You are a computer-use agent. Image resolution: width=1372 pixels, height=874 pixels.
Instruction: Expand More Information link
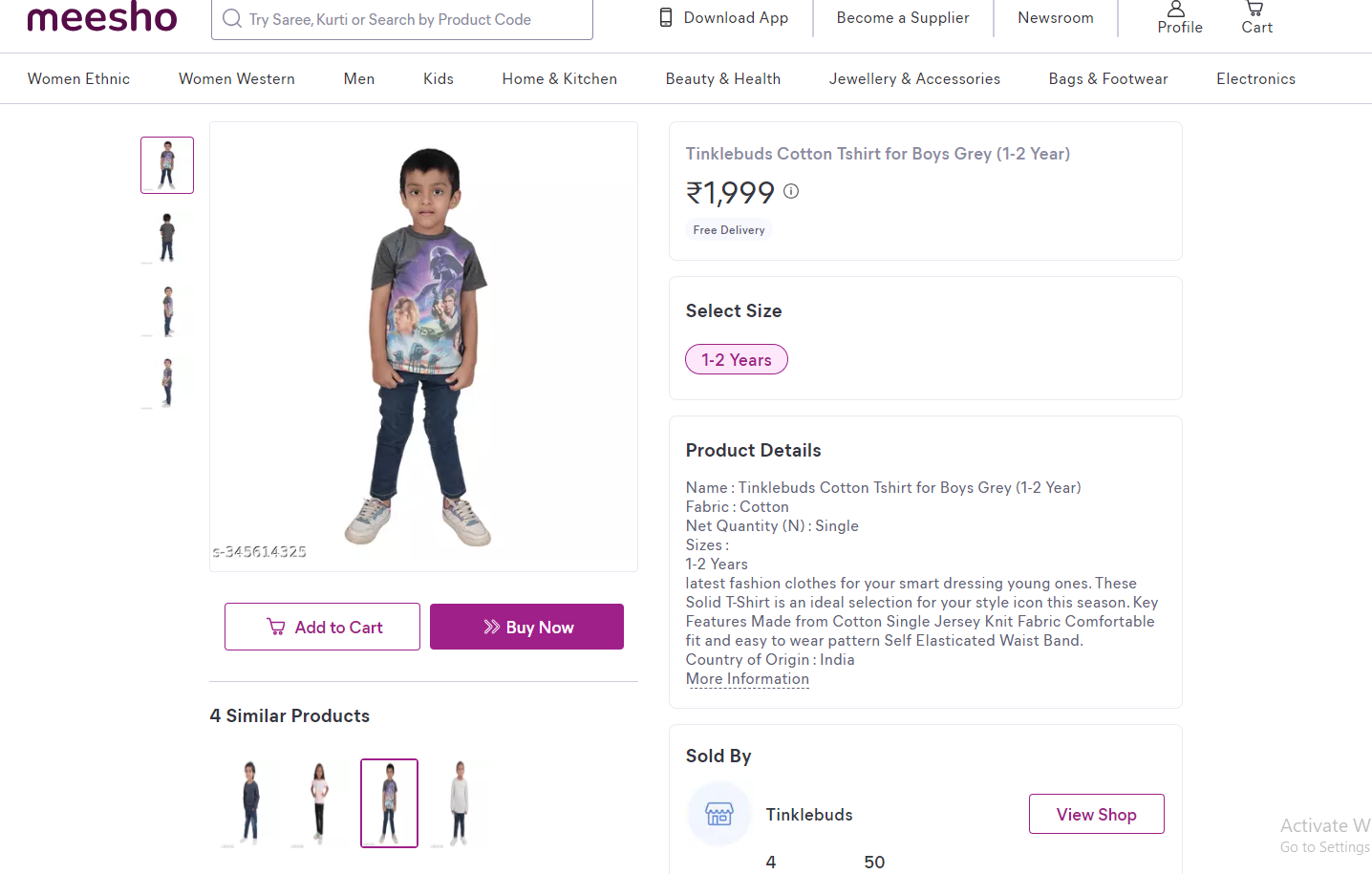[x=747, y=679]
